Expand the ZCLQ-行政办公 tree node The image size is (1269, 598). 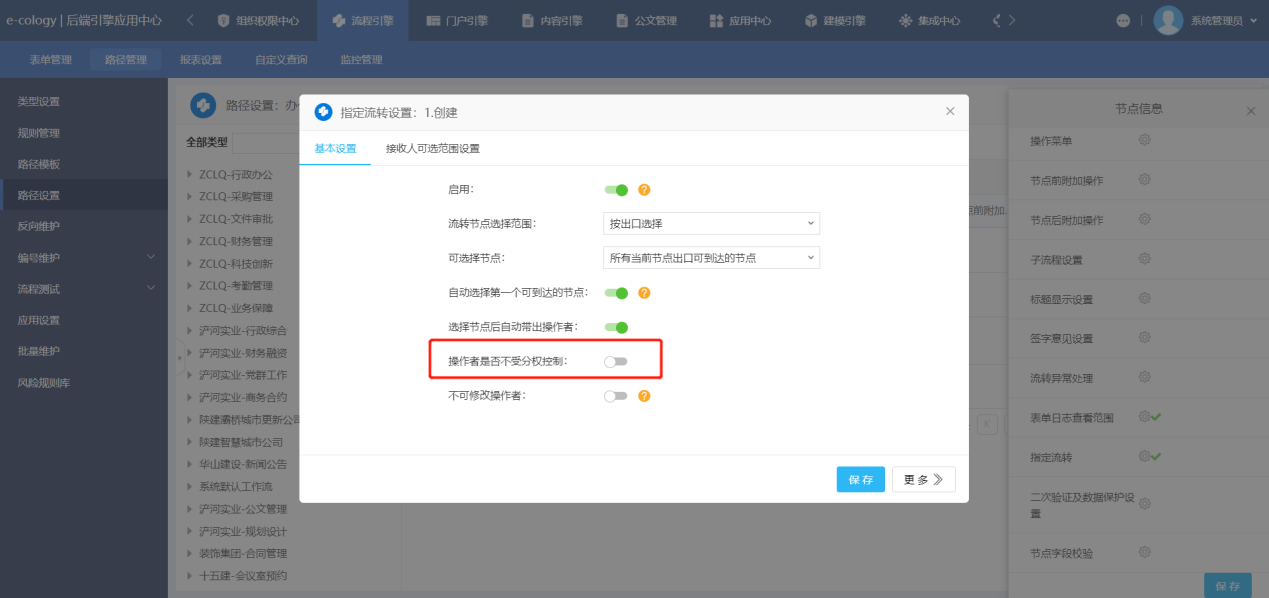191,175
